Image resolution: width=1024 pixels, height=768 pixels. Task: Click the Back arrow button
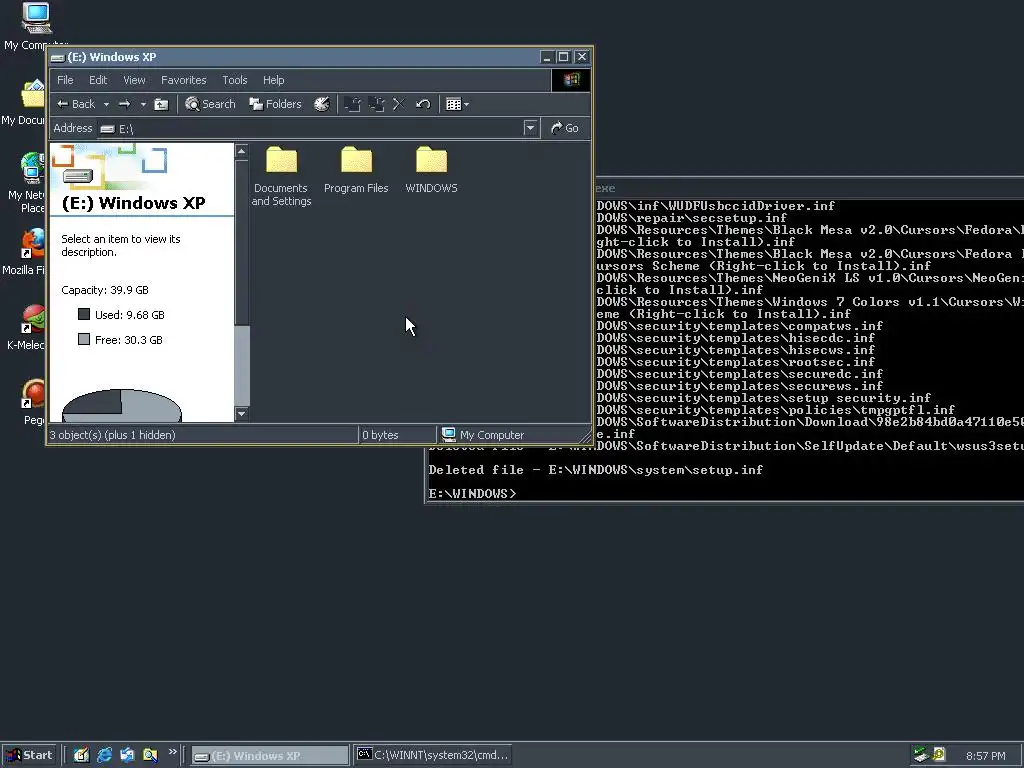click(x=76, y=104)
